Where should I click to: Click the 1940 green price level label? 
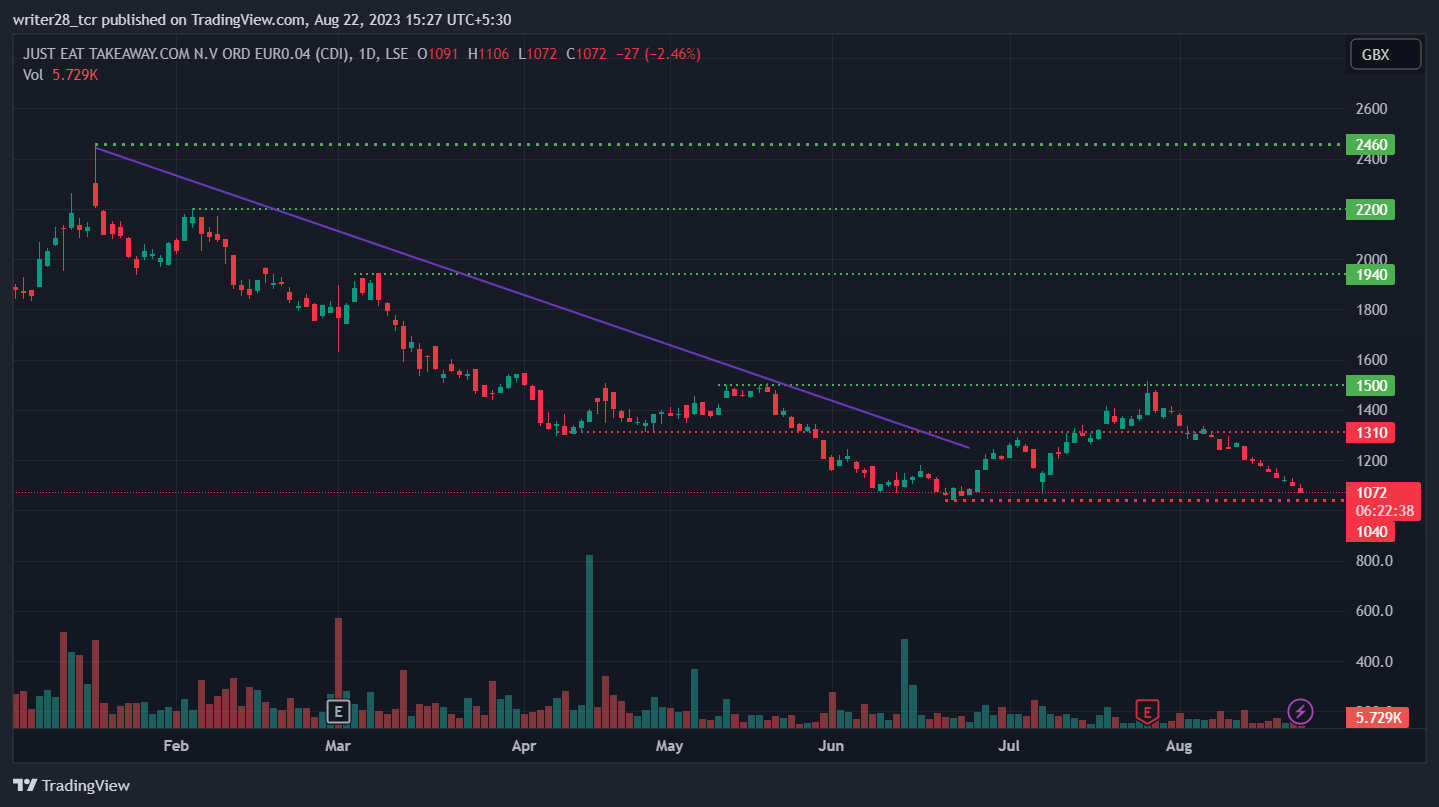(x=1370, y=274)
